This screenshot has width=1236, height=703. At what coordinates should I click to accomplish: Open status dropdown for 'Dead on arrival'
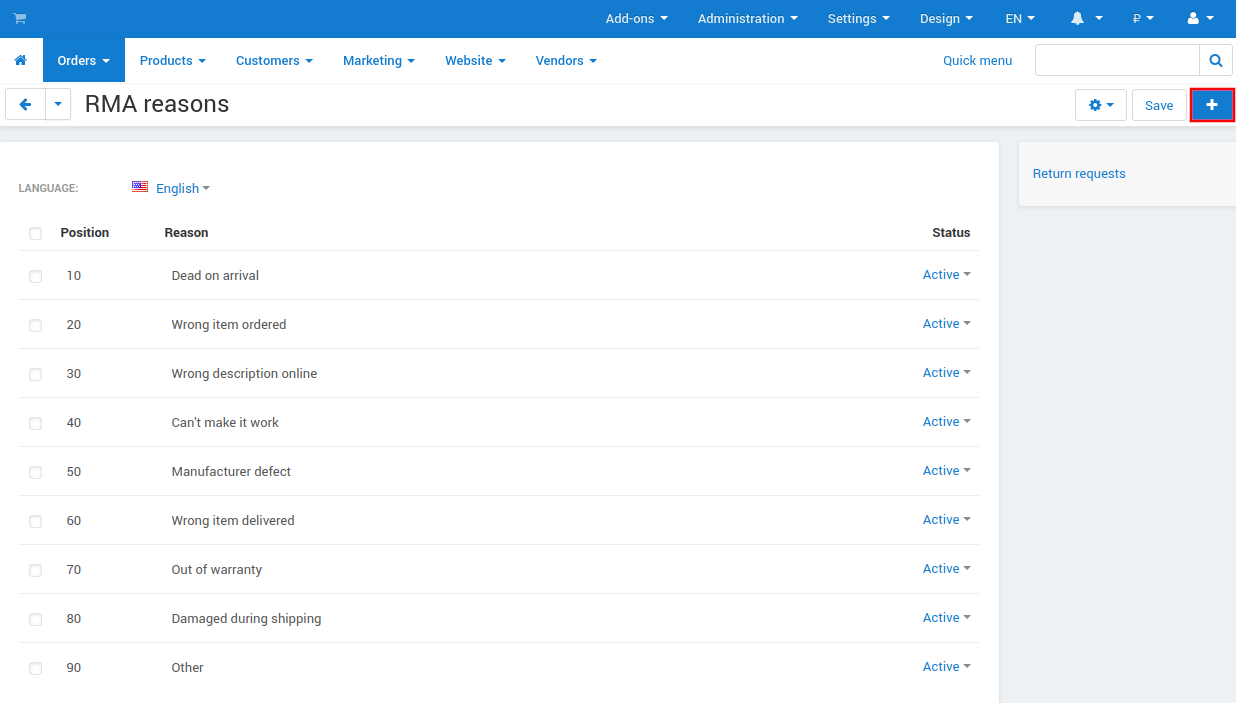tap(946, 275)
